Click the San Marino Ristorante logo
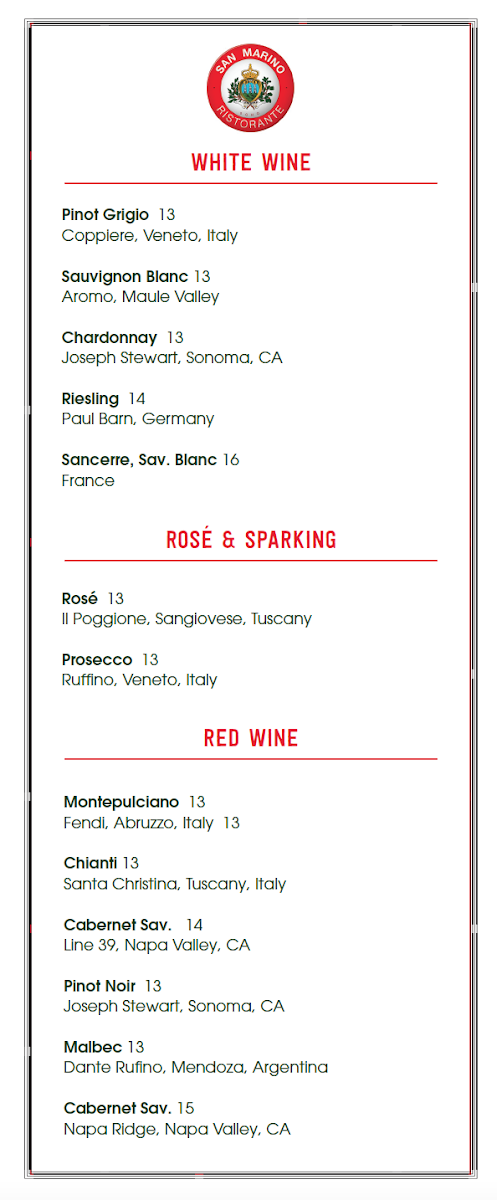The width and height of the screenshot is (497, 1200). [250, 88]
